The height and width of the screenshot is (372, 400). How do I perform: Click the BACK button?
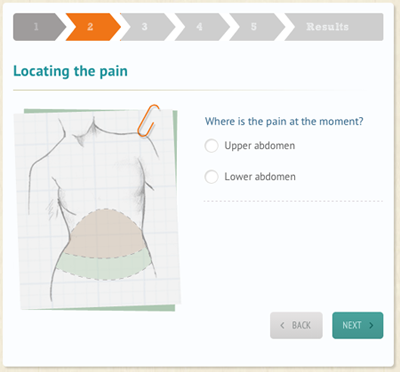296,325
